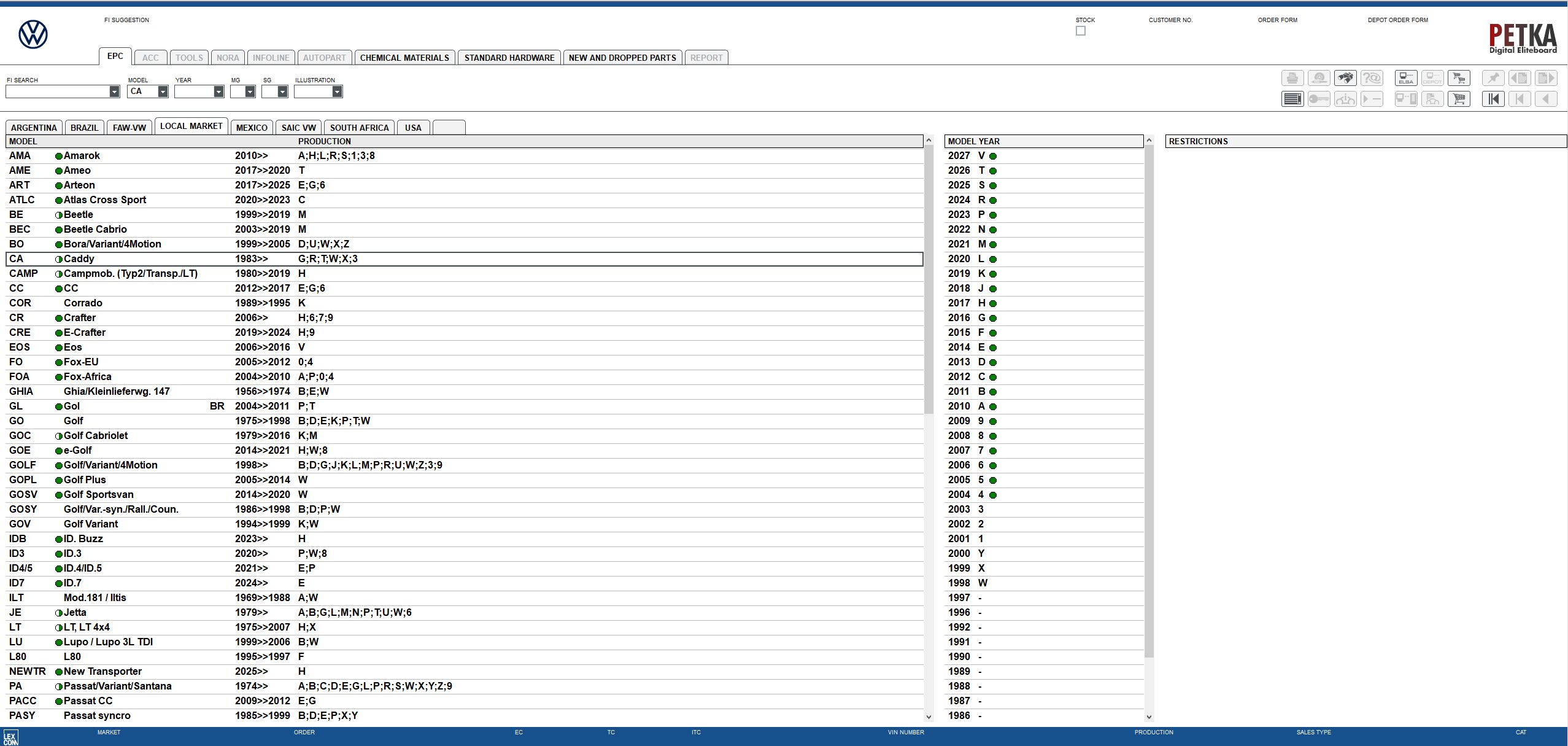This screenshot has width=1568, height=746.
Task: Click the list view icon
Action: click(1292, 99)
